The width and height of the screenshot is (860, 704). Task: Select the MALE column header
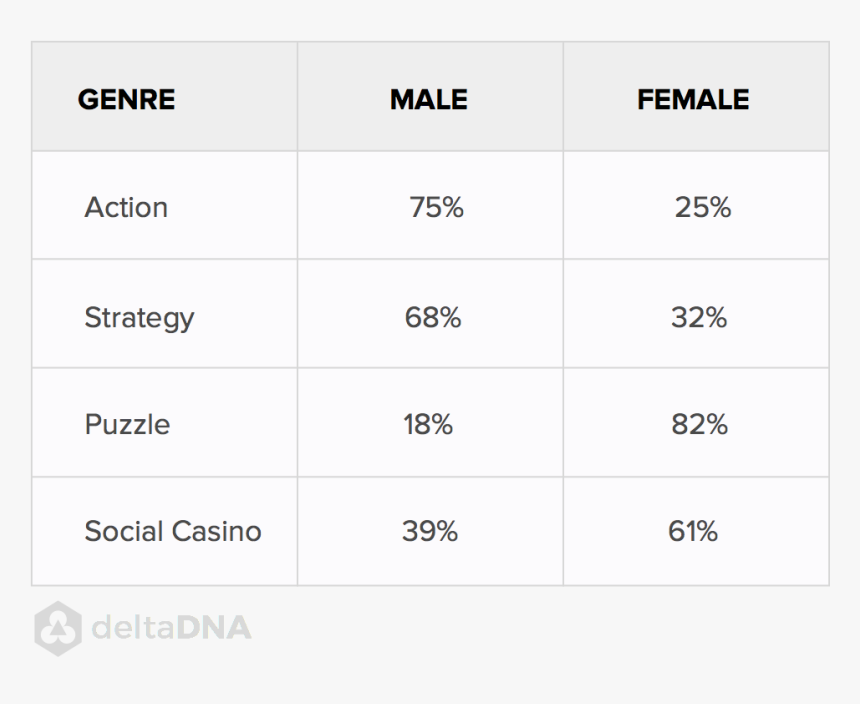429,100
